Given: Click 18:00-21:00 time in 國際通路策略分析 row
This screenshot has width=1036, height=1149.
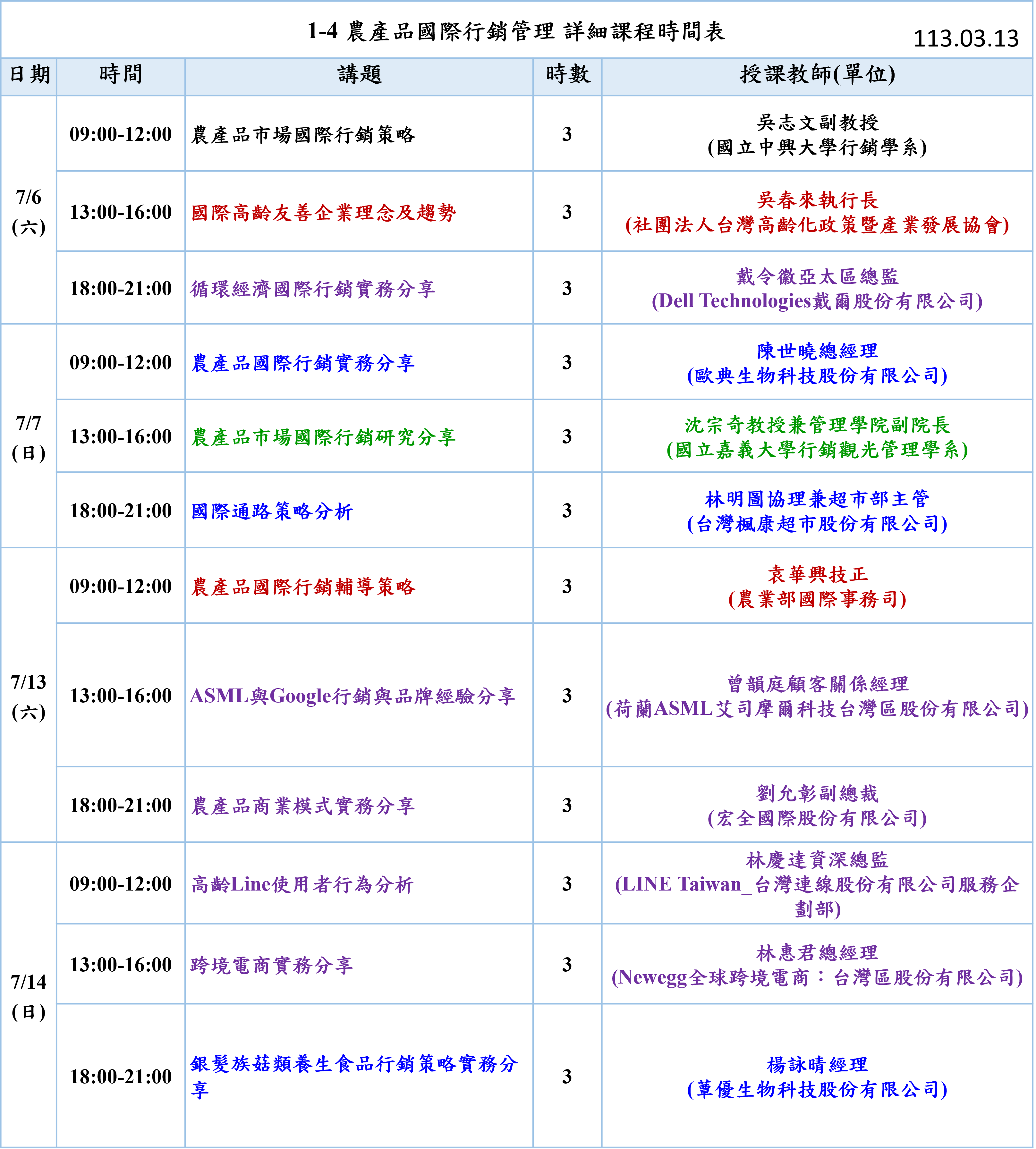Looking at the screenshot, I should [x=121, y=511].
